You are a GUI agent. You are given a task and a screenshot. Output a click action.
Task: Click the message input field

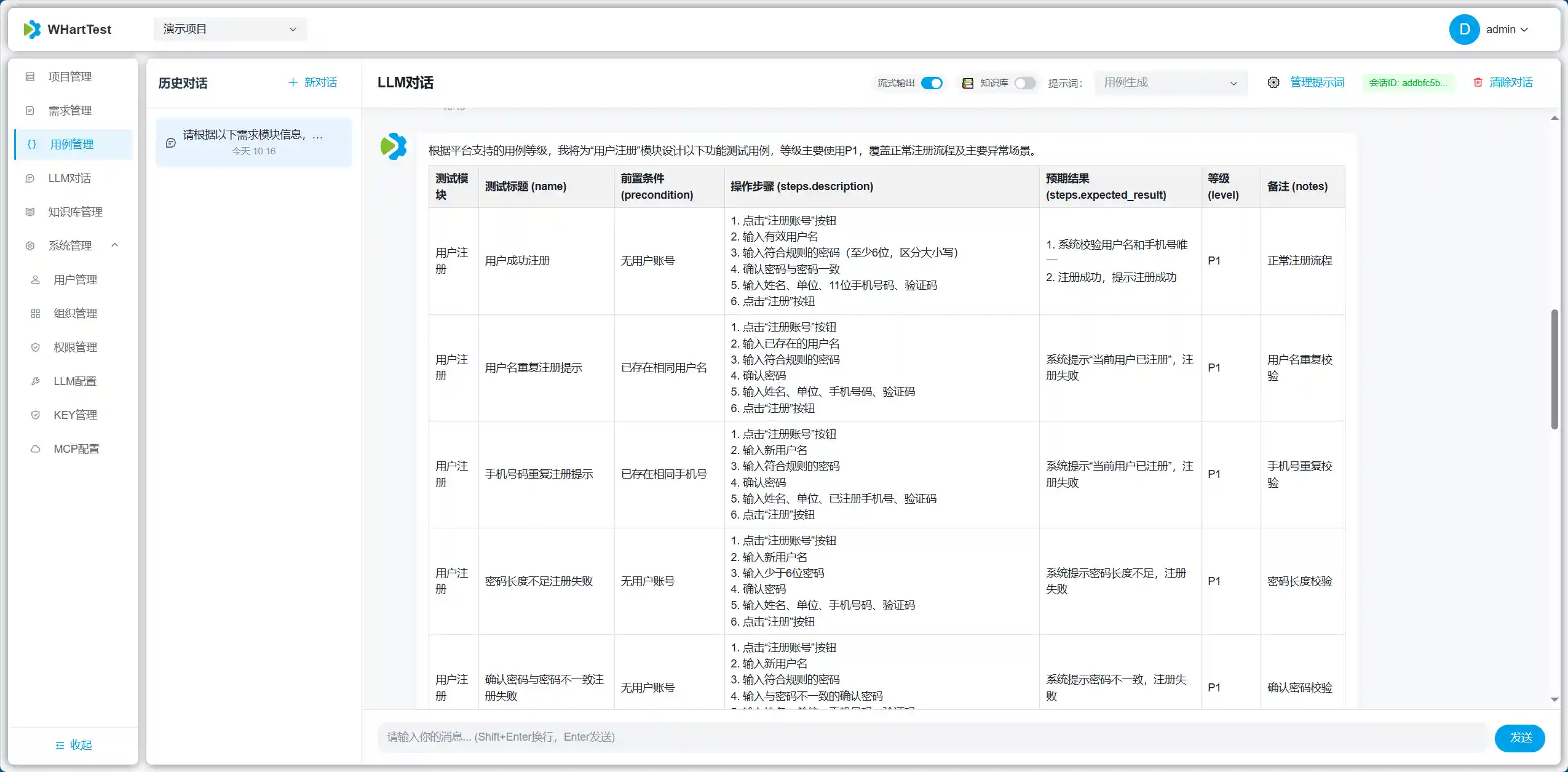922,737
